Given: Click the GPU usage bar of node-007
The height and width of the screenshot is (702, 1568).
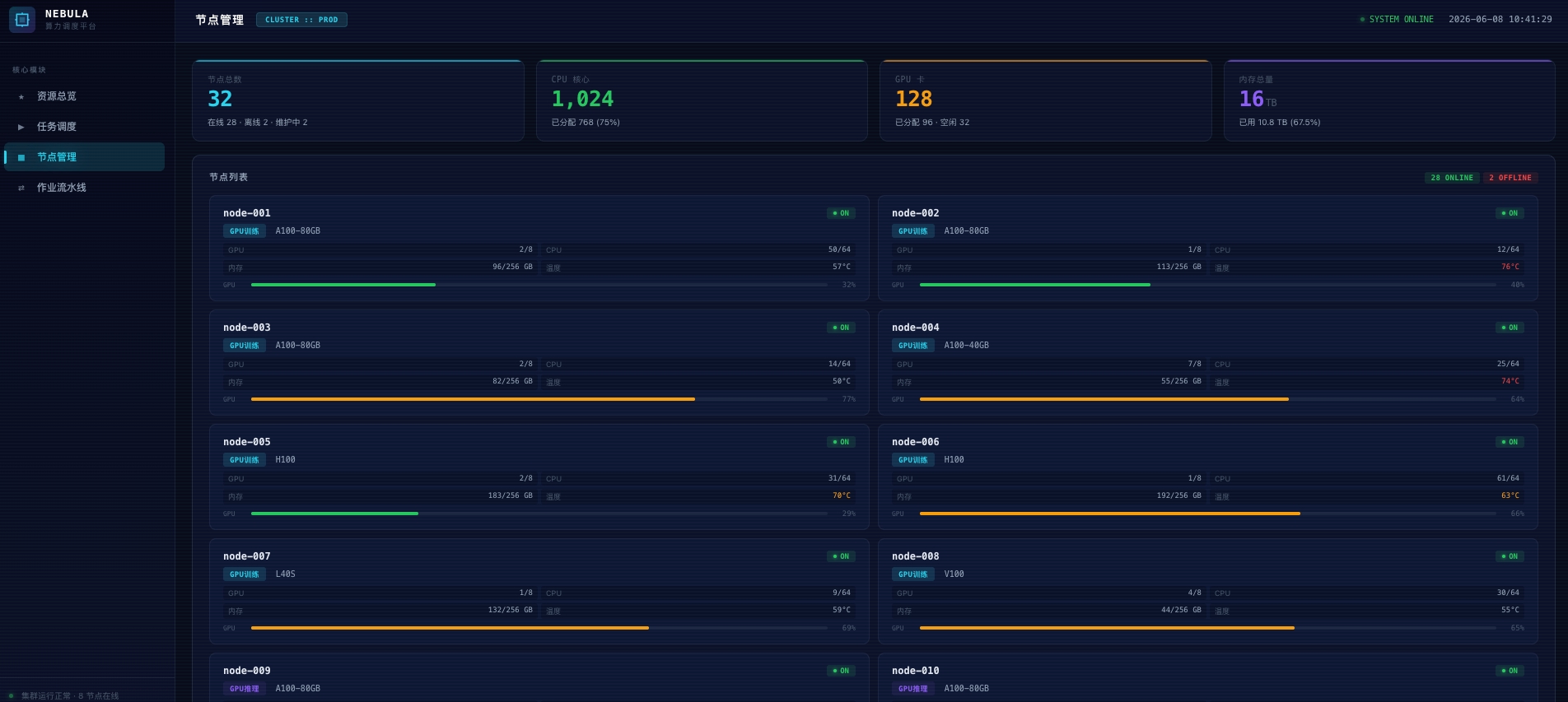Looking at the screenshot, I should [539, 628].
